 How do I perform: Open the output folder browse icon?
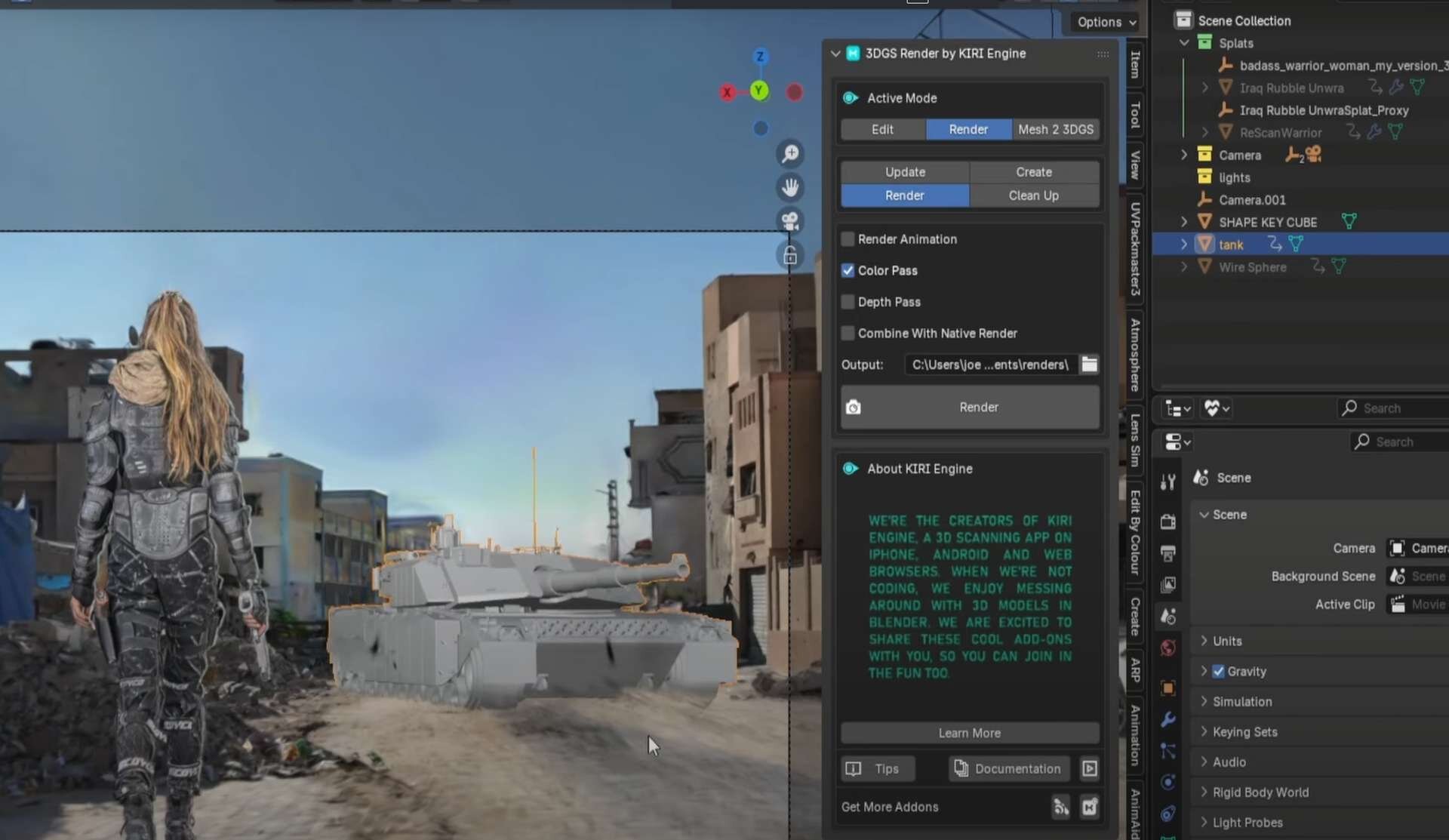click(1089, 365)
